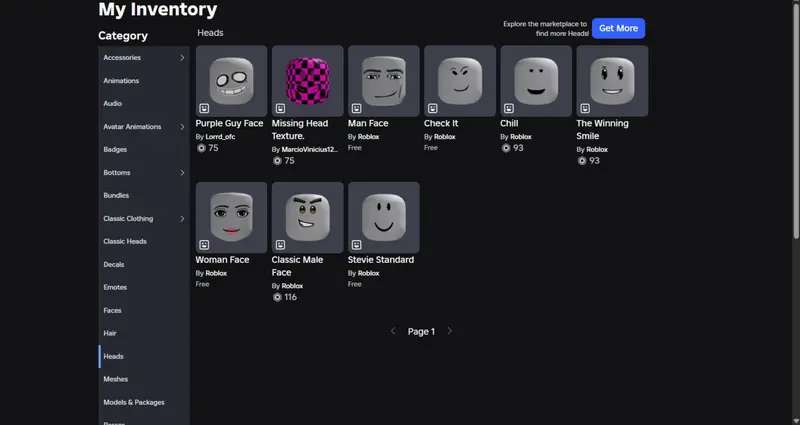Click the Purple Guy Face thumbnail image
Screen dimensions: 800x425
click(231, 81)
